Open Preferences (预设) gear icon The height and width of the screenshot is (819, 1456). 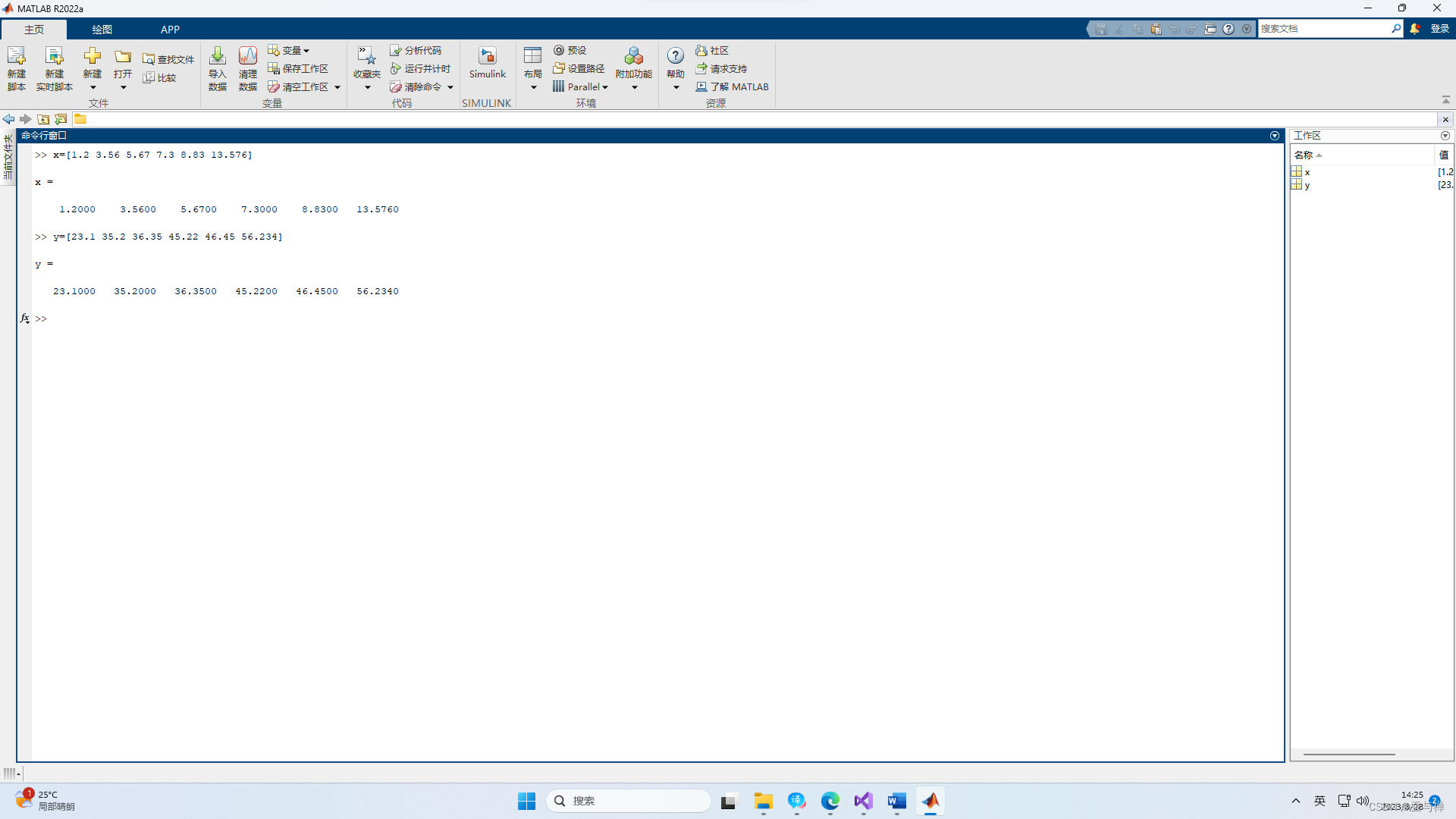[x=559, y=50]
